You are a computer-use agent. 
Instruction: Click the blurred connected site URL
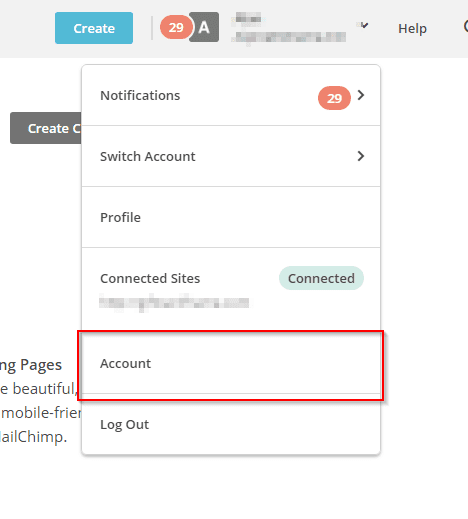point(174,303)
